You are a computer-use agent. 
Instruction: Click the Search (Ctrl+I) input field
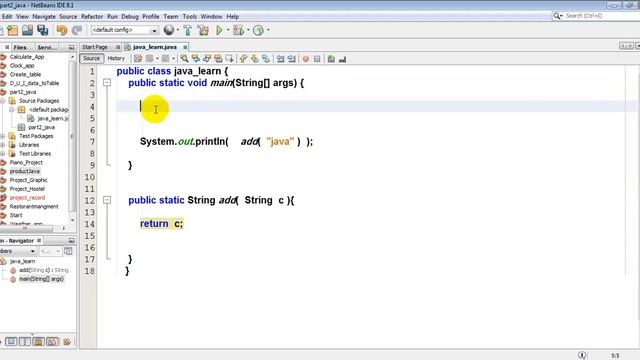[600, 16]
